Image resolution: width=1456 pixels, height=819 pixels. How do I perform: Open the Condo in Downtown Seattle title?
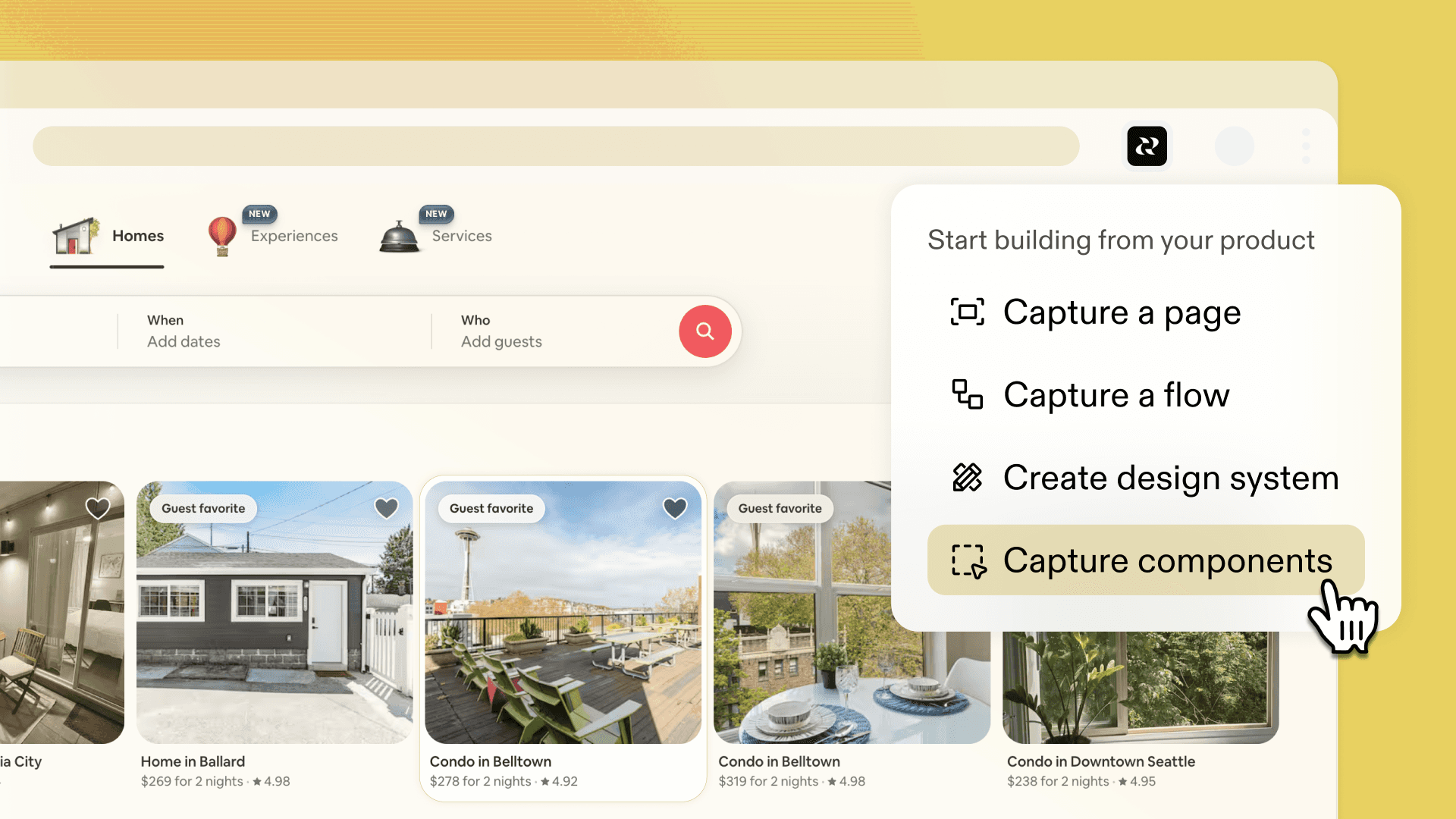pyautogui.click(x=1100, y=761)
